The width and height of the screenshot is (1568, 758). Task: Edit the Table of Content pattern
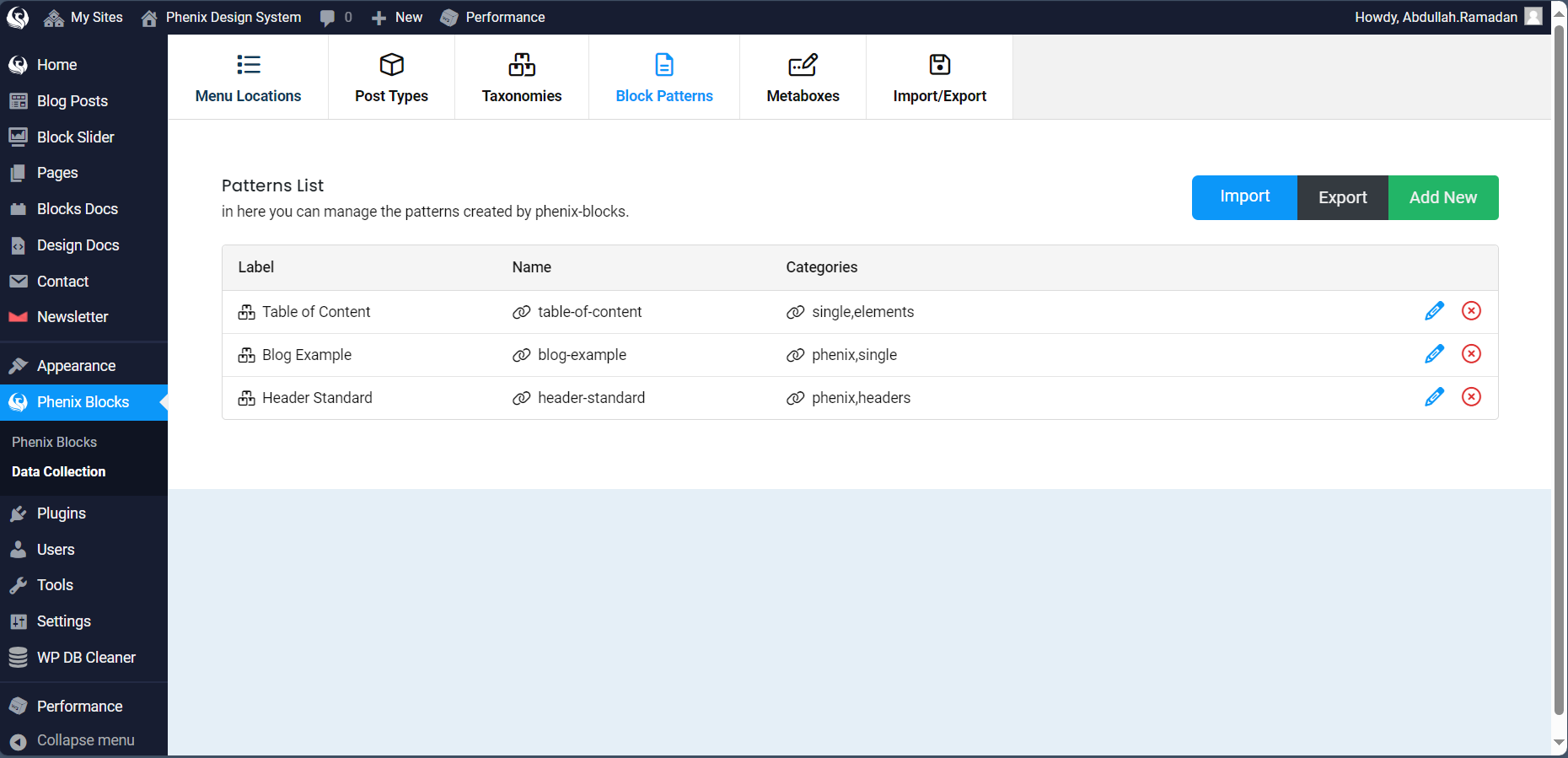tap(1434, 311)
